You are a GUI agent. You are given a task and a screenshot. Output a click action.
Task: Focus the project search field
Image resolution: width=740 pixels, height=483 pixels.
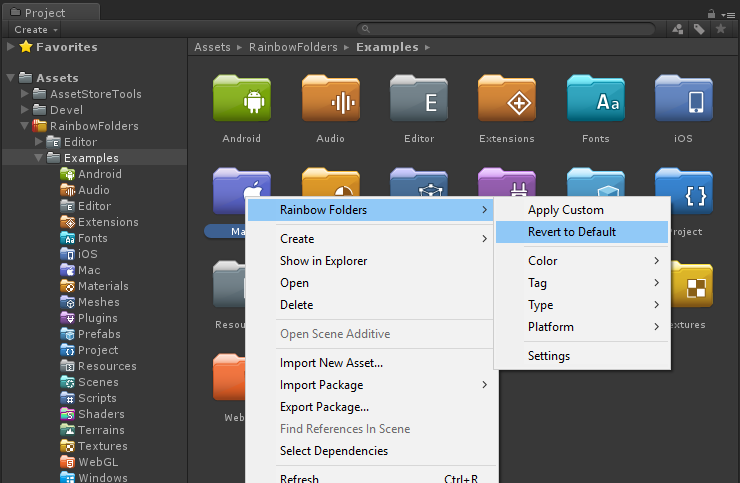505,29
